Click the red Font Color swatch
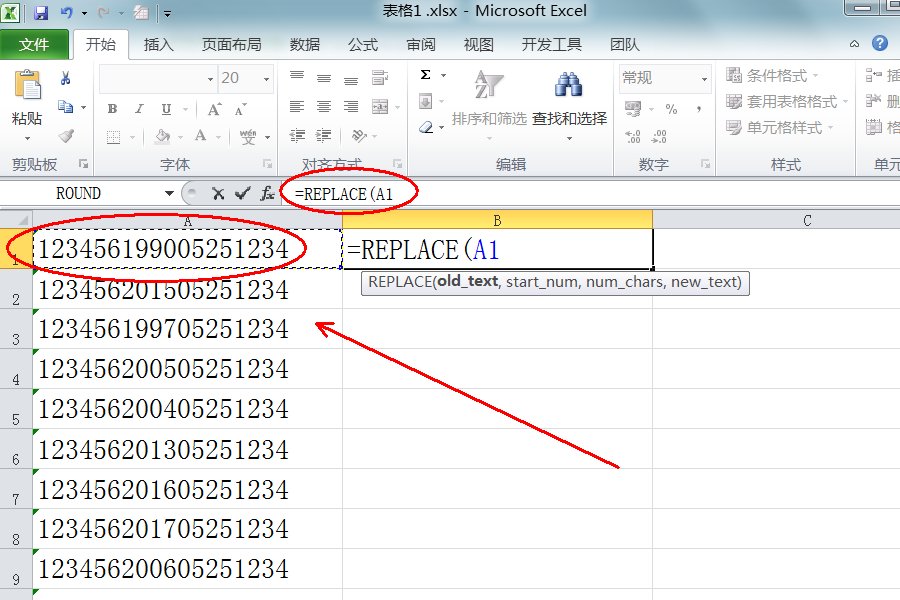 point(200,138)
